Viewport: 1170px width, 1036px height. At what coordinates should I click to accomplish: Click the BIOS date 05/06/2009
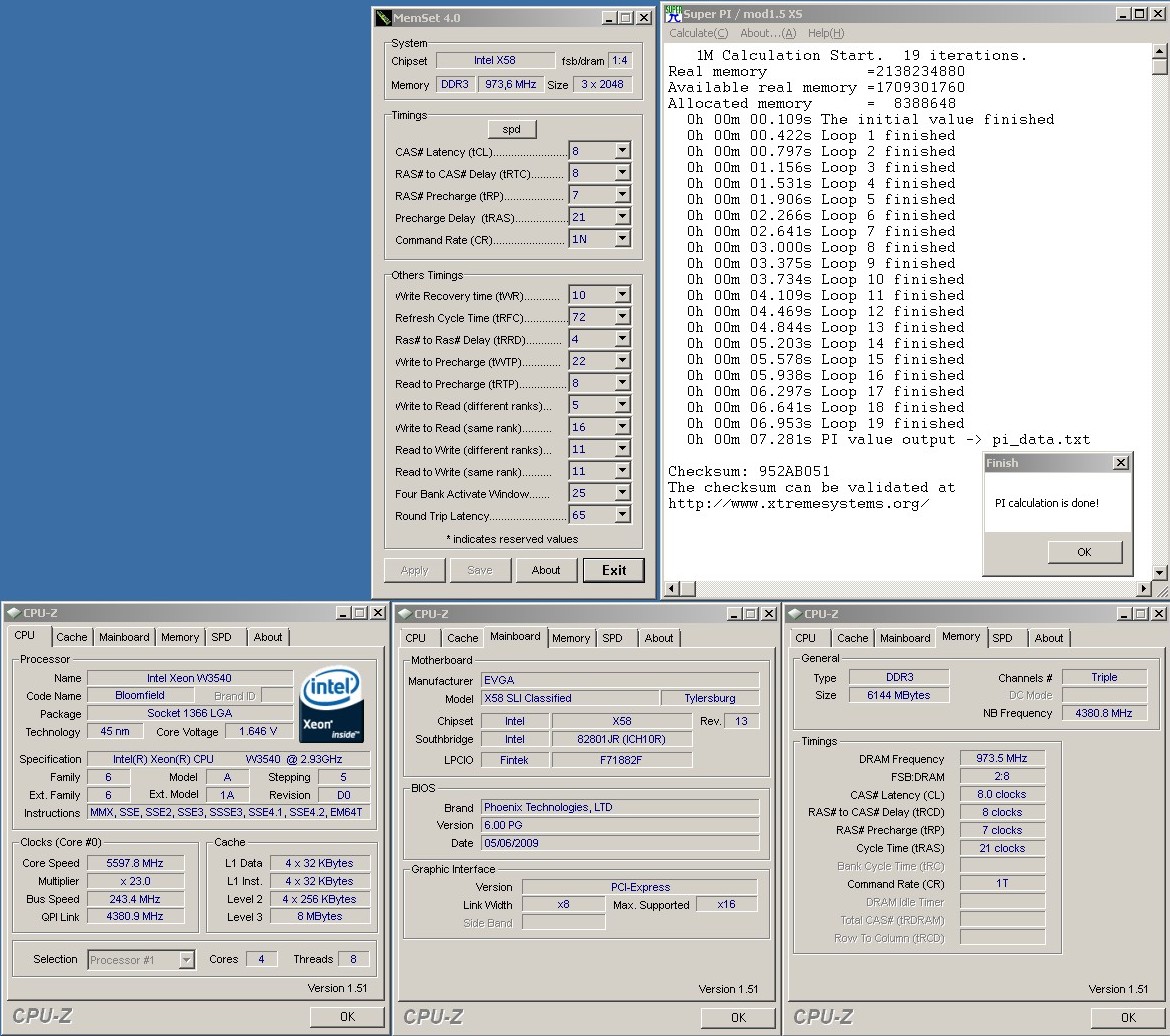coord(620,843)
